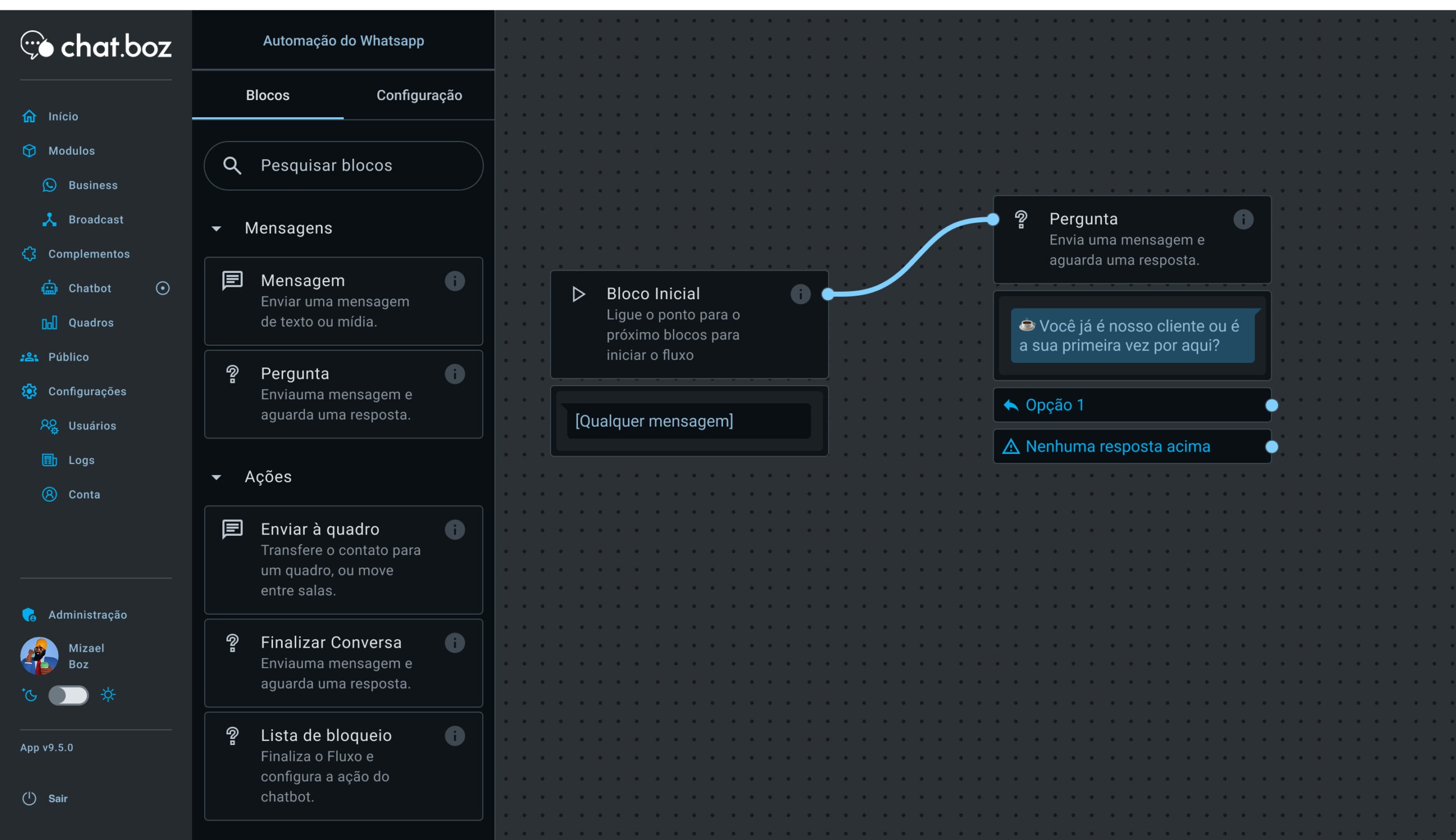1456x840 pixels.
Task: Click info icon on Enviar à quadro block
Action: (454, 529)
